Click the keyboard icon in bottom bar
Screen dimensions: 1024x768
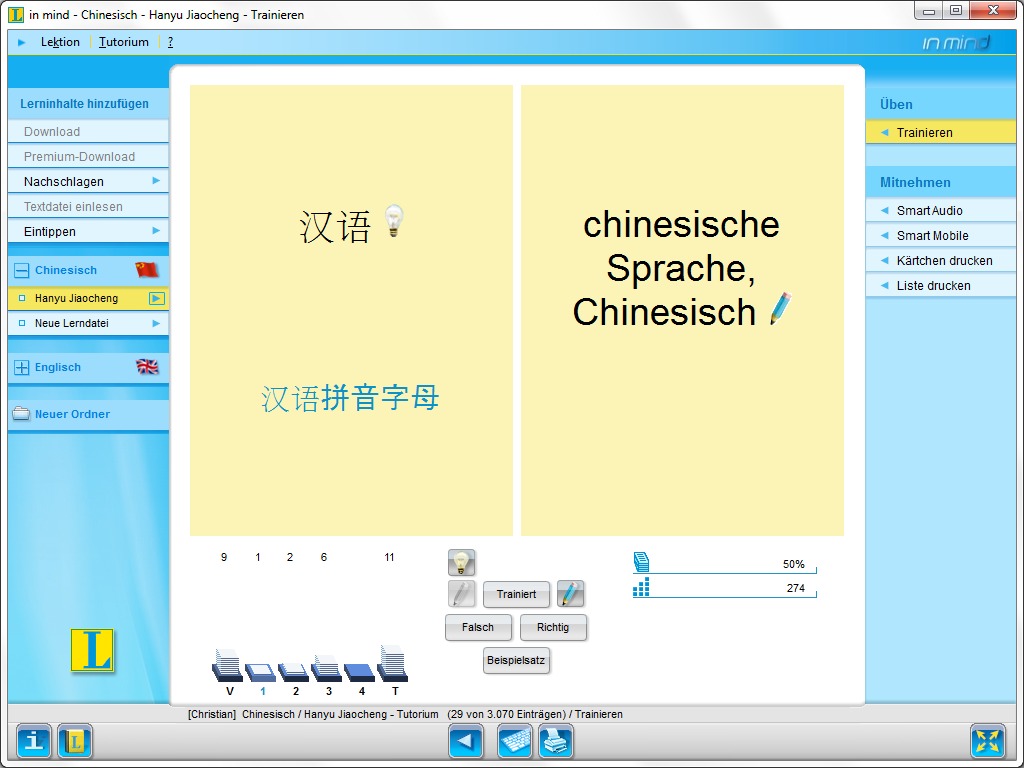click(x=515, y=741)
